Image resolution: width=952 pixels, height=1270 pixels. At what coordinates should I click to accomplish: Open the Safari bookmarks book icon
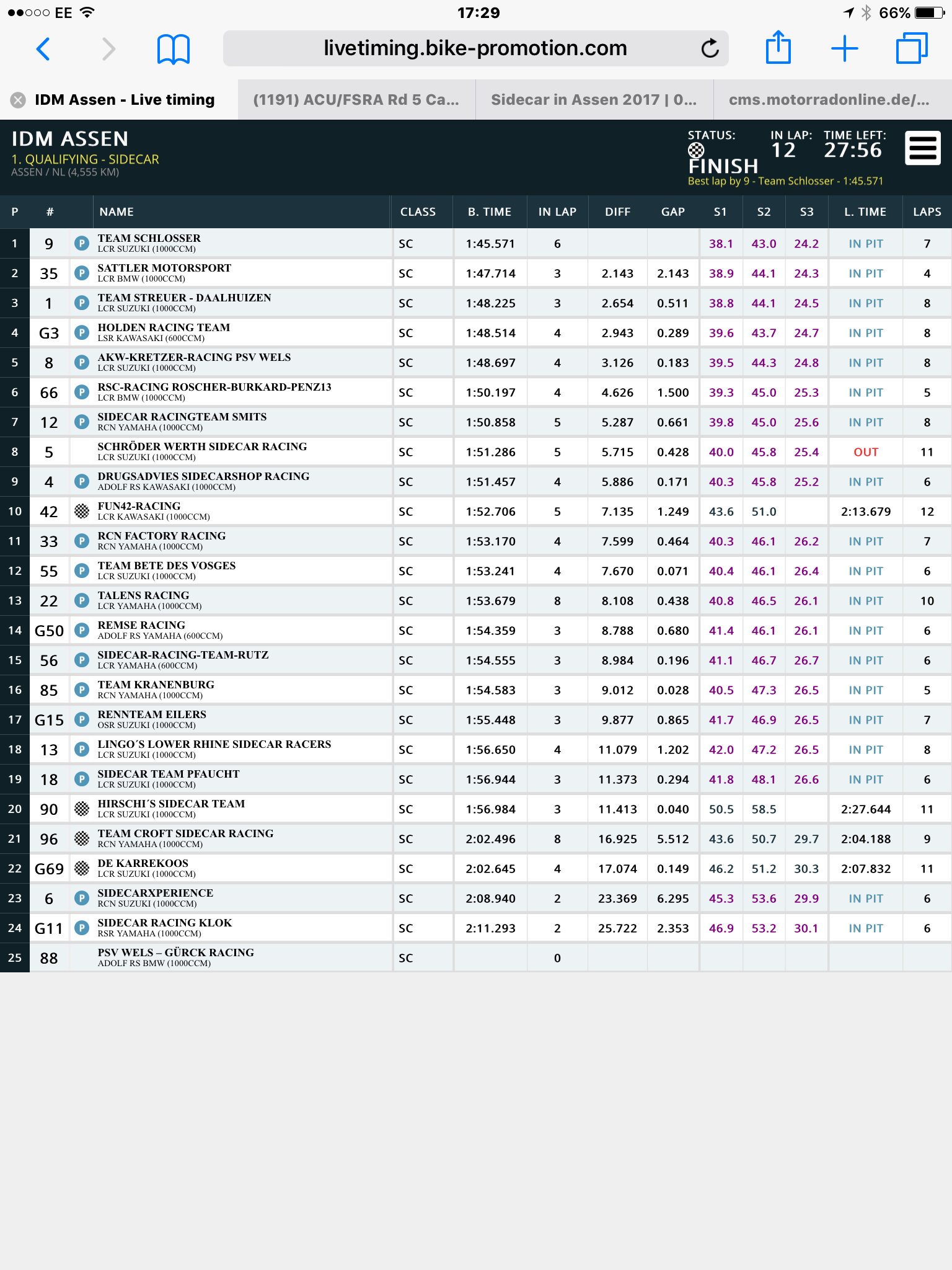click(x=174, y=49)
